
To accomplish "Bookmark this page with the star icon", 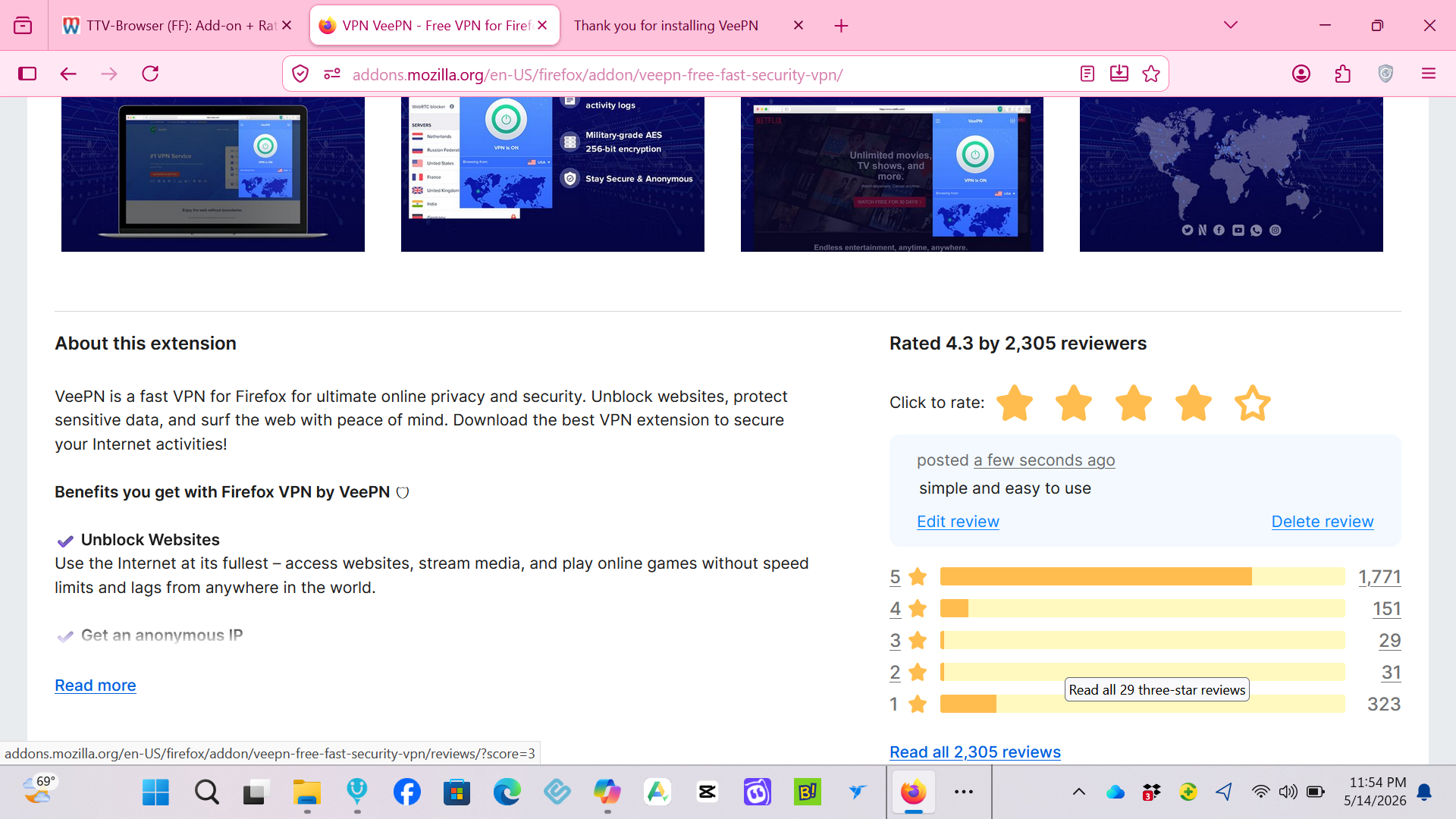I will [1151, 74].
